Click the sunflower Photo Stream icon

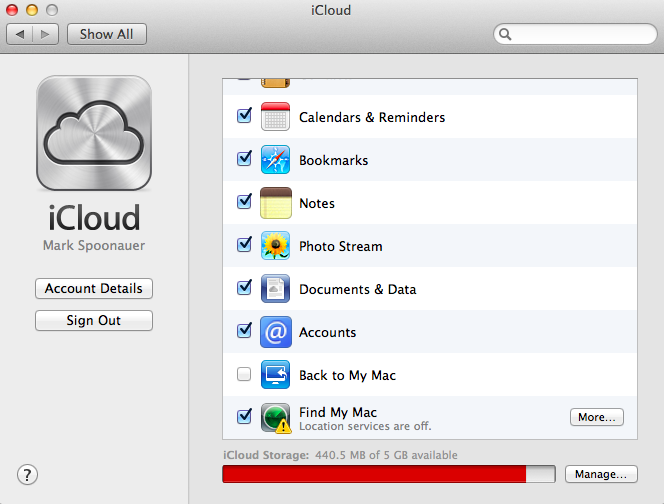(x=275, y=246)
